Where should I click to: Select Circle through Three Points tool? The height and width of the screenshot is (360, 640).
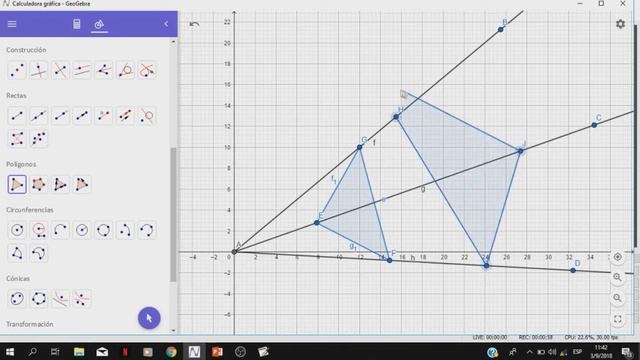(104, 230)
